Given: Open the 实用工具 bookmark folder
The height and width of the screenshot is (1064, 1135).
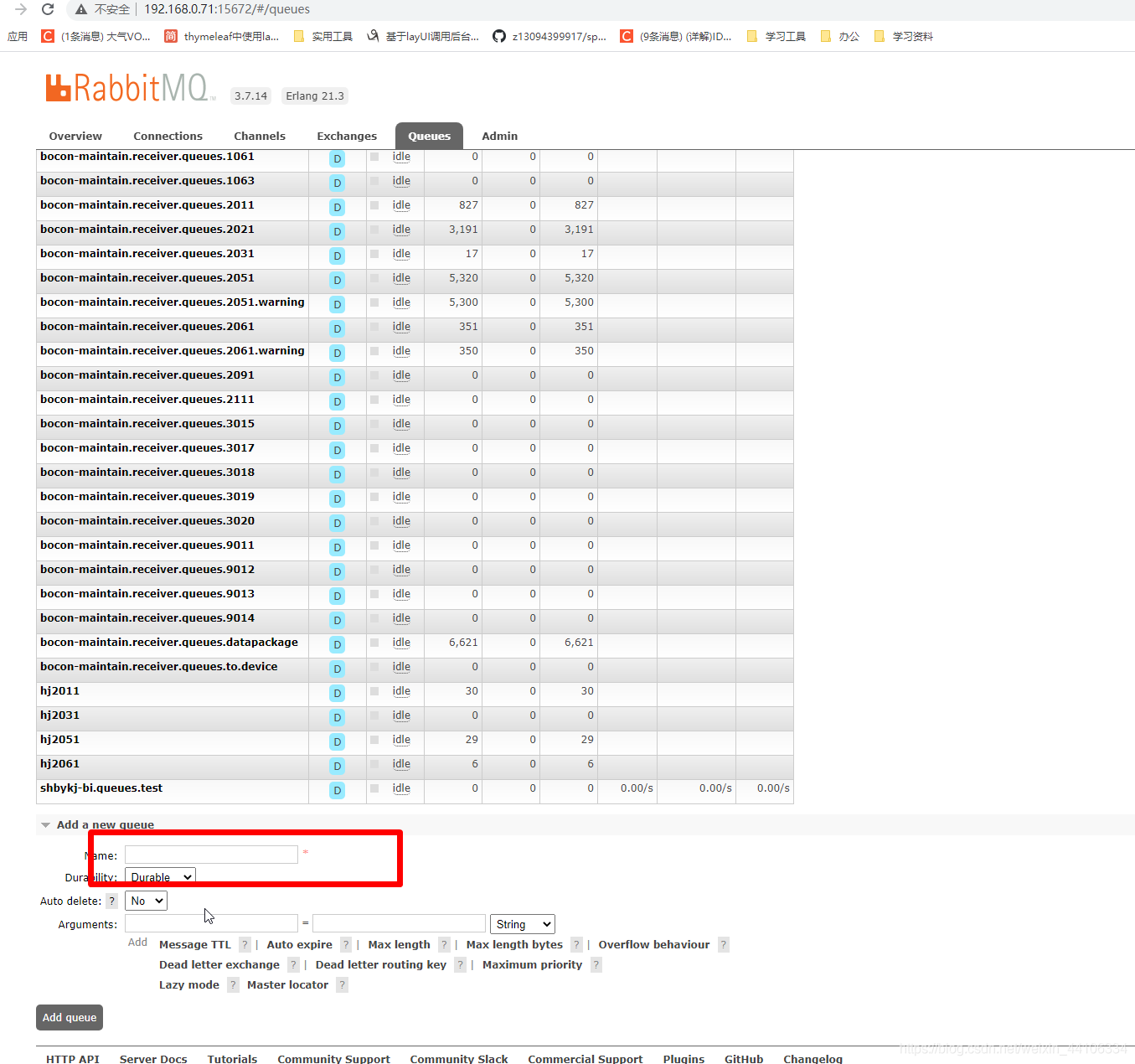Looking at the screenshot, I should coord(323,36).
